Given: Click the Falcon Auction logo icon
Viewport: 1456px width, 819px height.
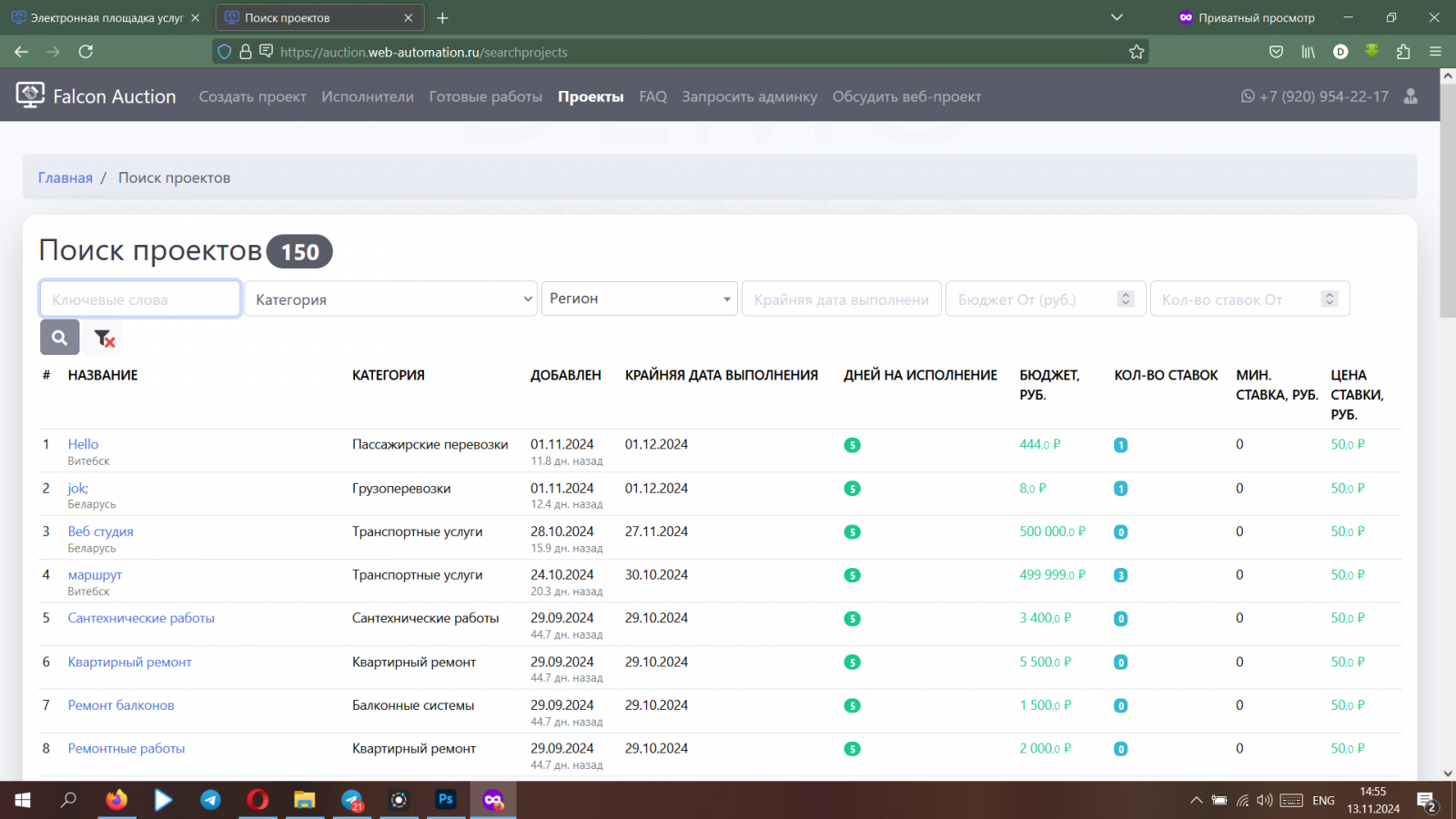Looking at the screenshot, I should (x=30, y=96).
